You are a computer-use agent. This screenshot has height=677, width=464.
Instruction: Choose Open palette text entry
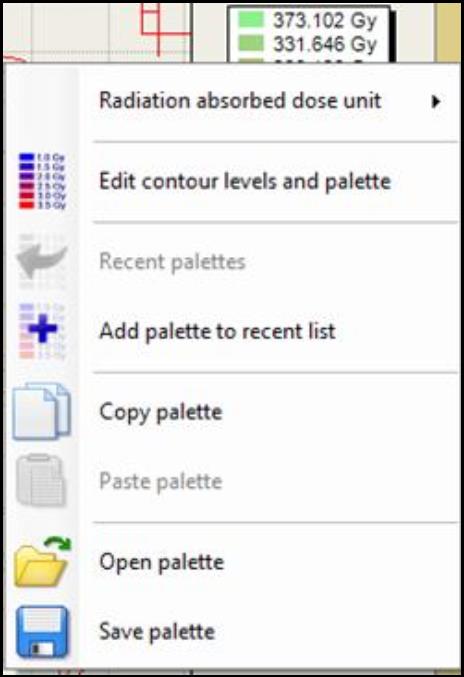[161, 562]
